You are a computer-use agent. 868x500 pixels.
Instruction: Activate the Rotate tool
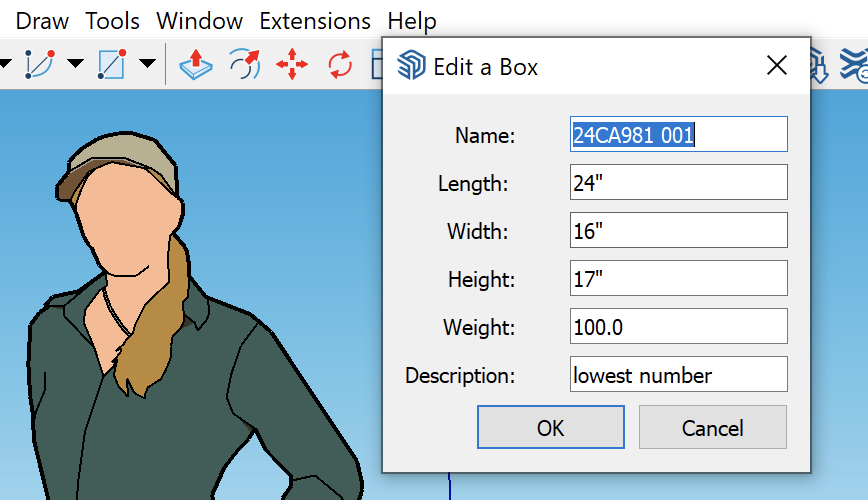pos(340,65)
